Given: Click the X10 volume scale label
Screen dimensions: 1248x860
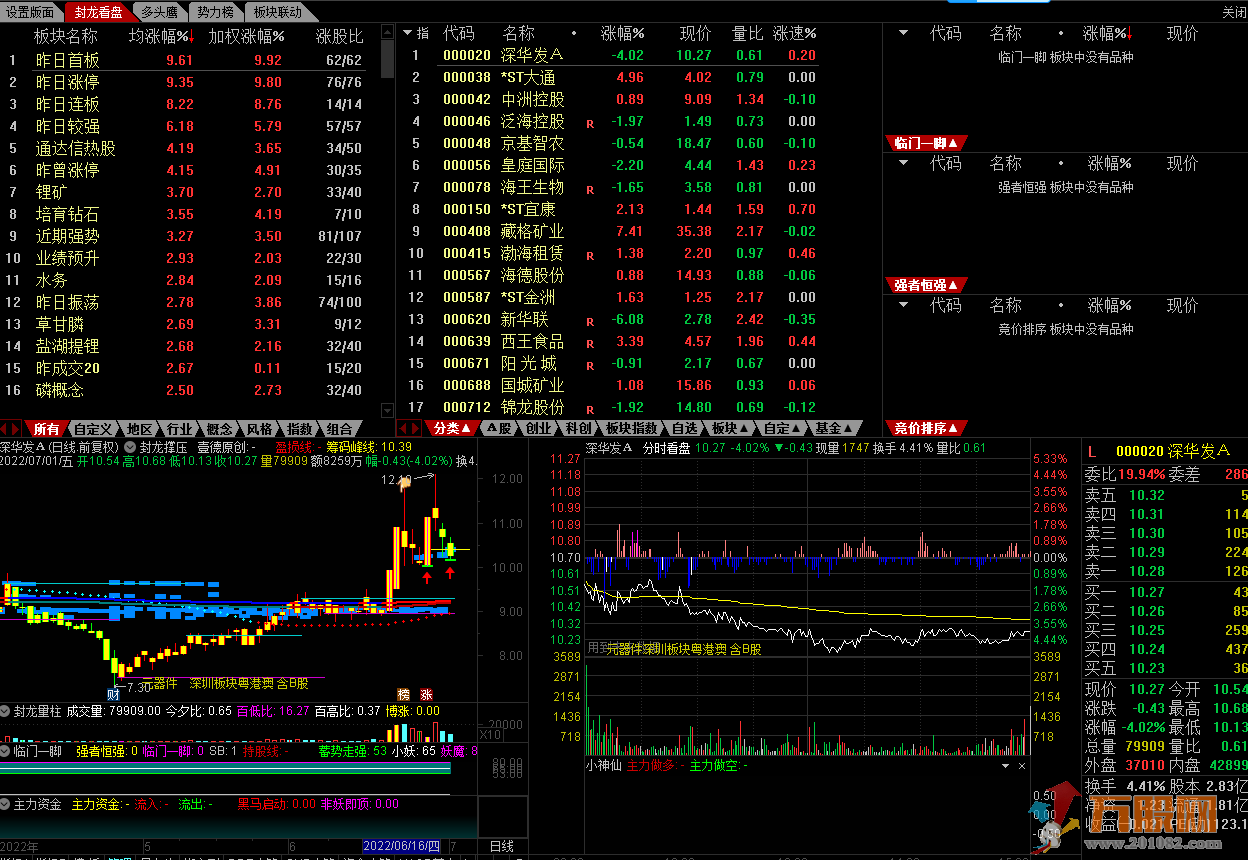Looking at the screenshot, I should (x=491, y=735).
